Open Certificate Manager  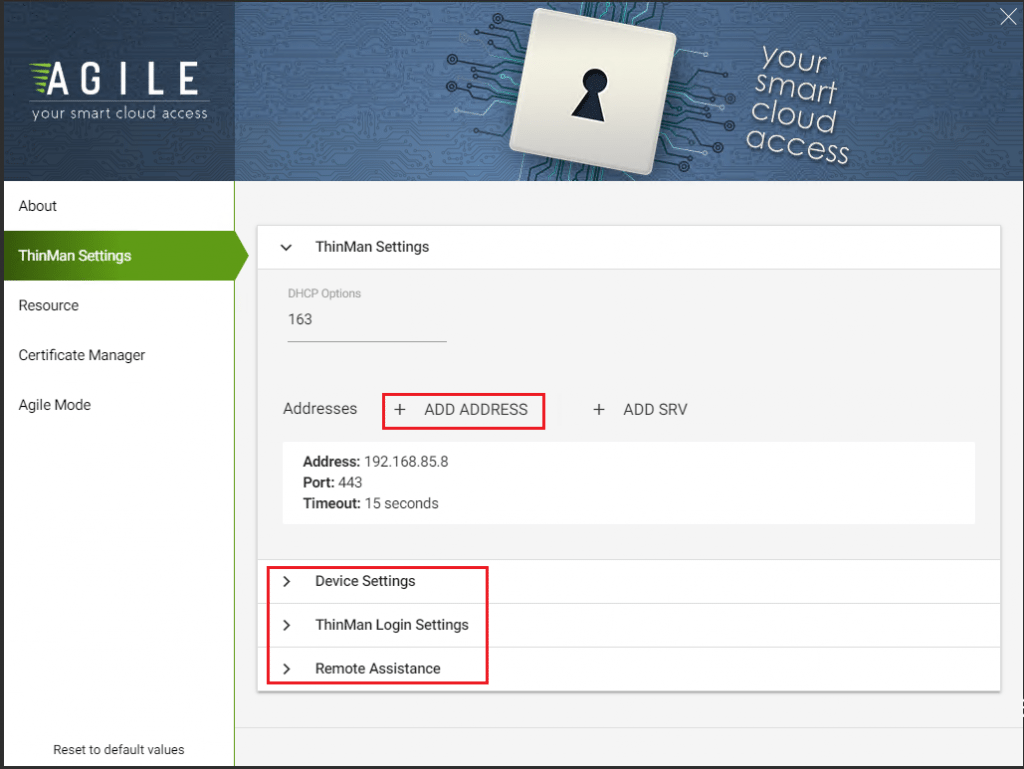119,355
